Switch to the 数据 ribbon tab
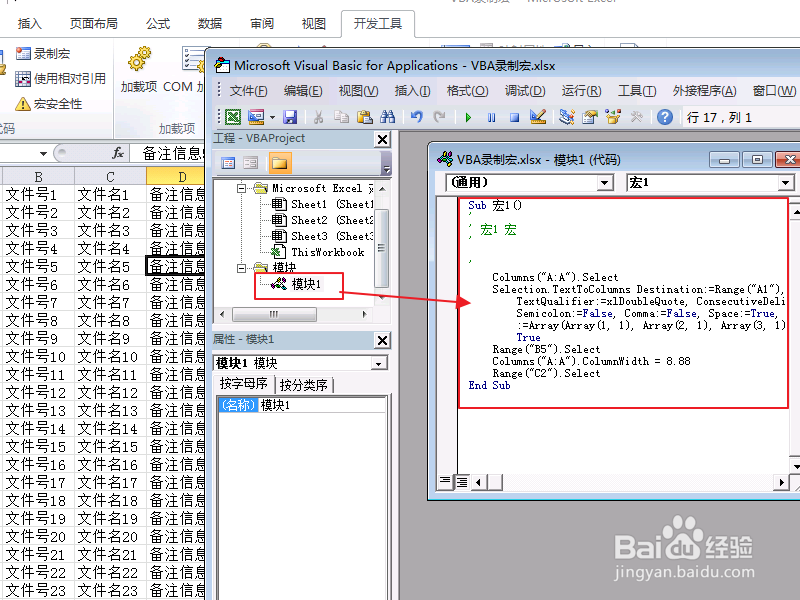 (210, 23)
